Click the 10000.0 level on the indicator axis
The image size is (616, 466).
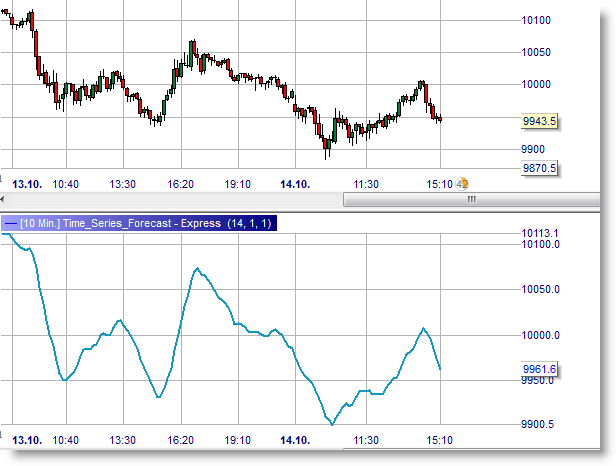[540, 335]
